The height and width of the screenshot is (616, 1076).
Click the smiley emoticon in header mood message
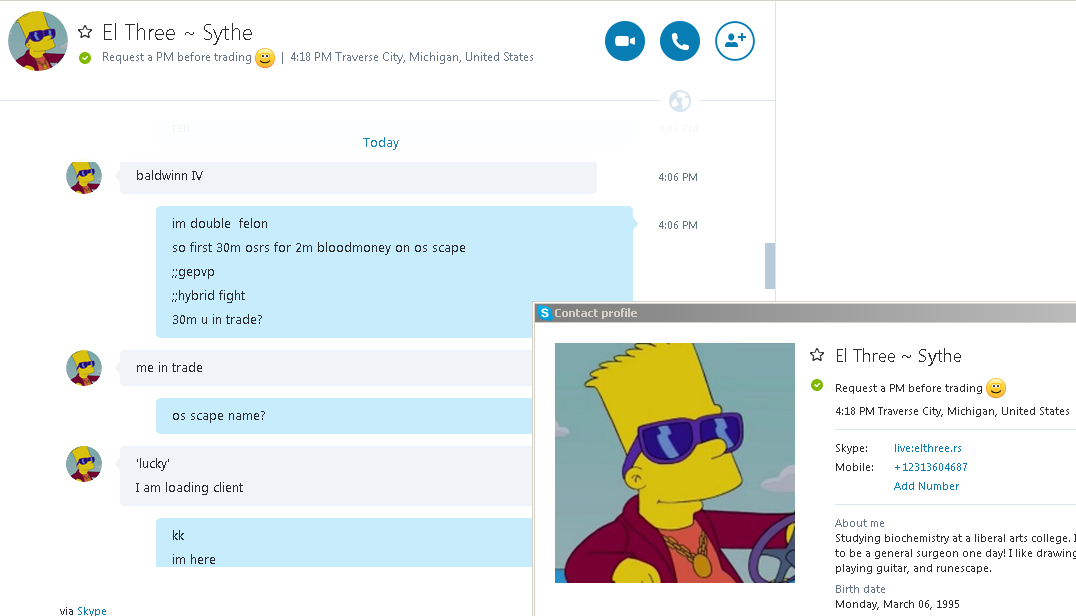[x=265, y=58]
